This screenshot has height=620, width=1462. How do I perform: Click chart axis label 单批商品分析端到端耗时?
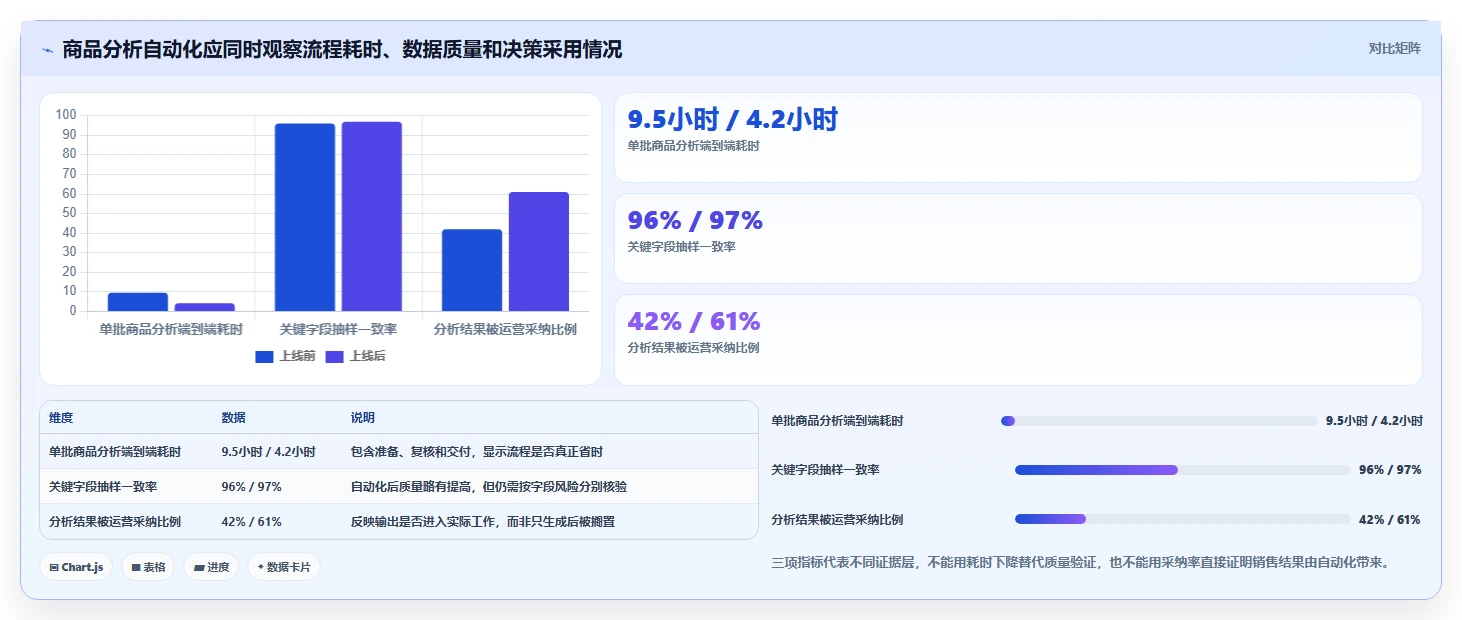click(x=171, y=329)
